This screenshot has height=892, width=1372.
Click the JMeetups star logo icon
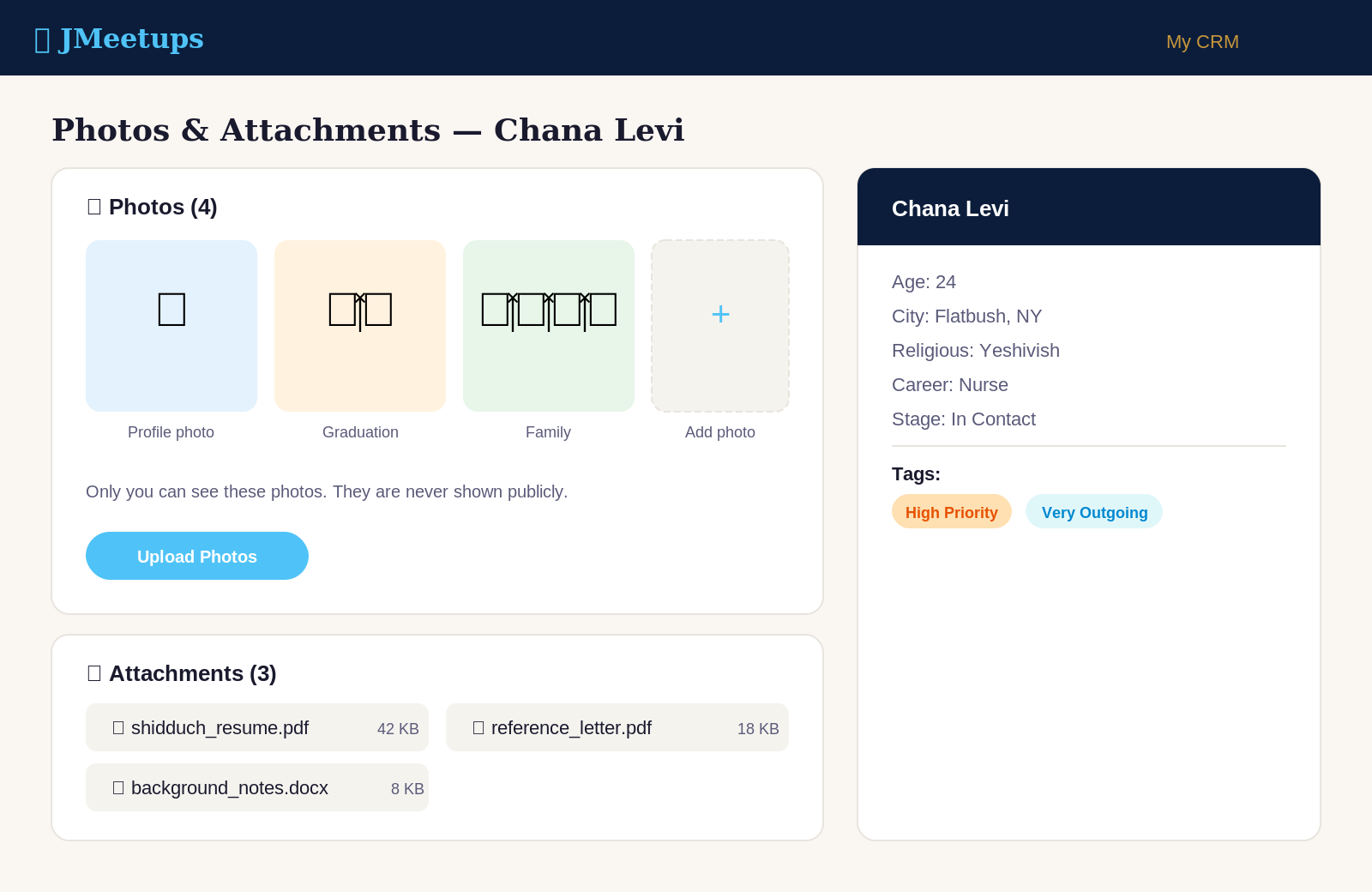[41, 39]
